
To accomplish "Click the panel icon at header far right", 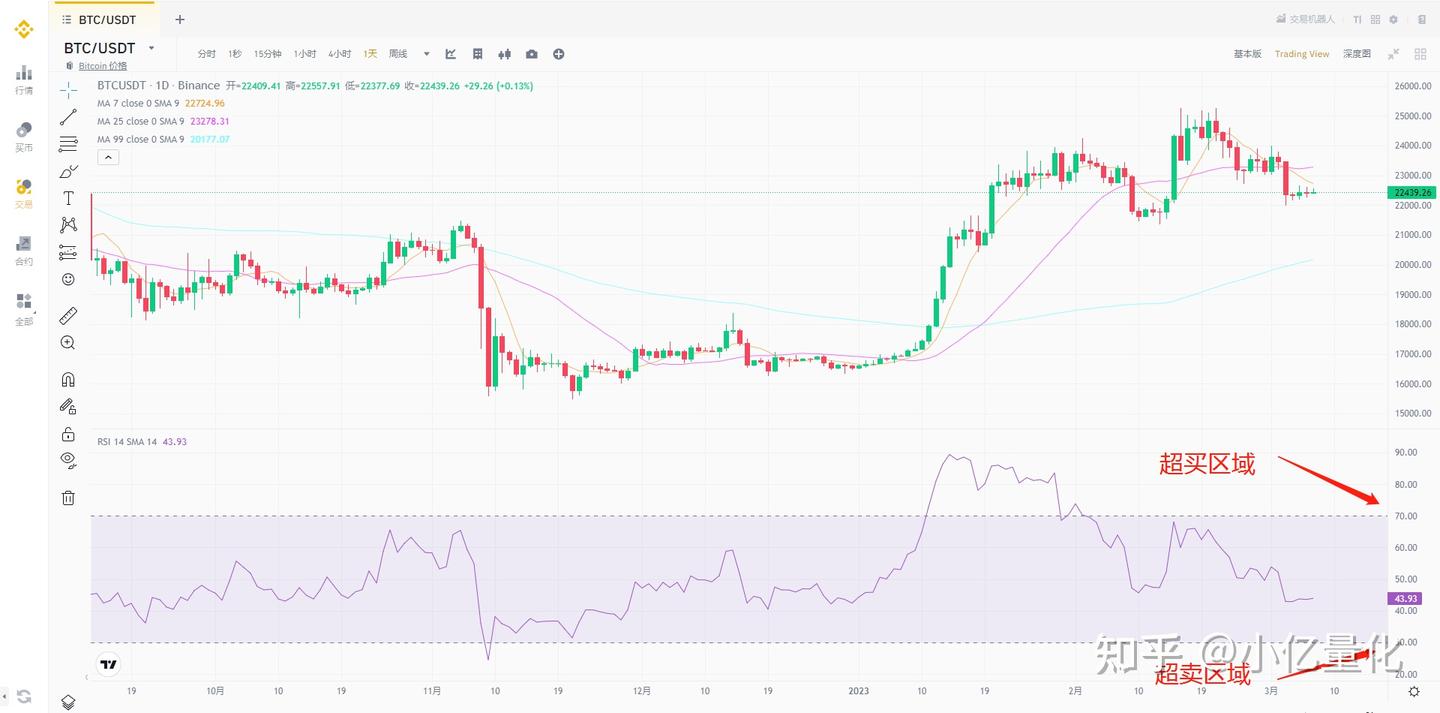I will pos(1421,19).
